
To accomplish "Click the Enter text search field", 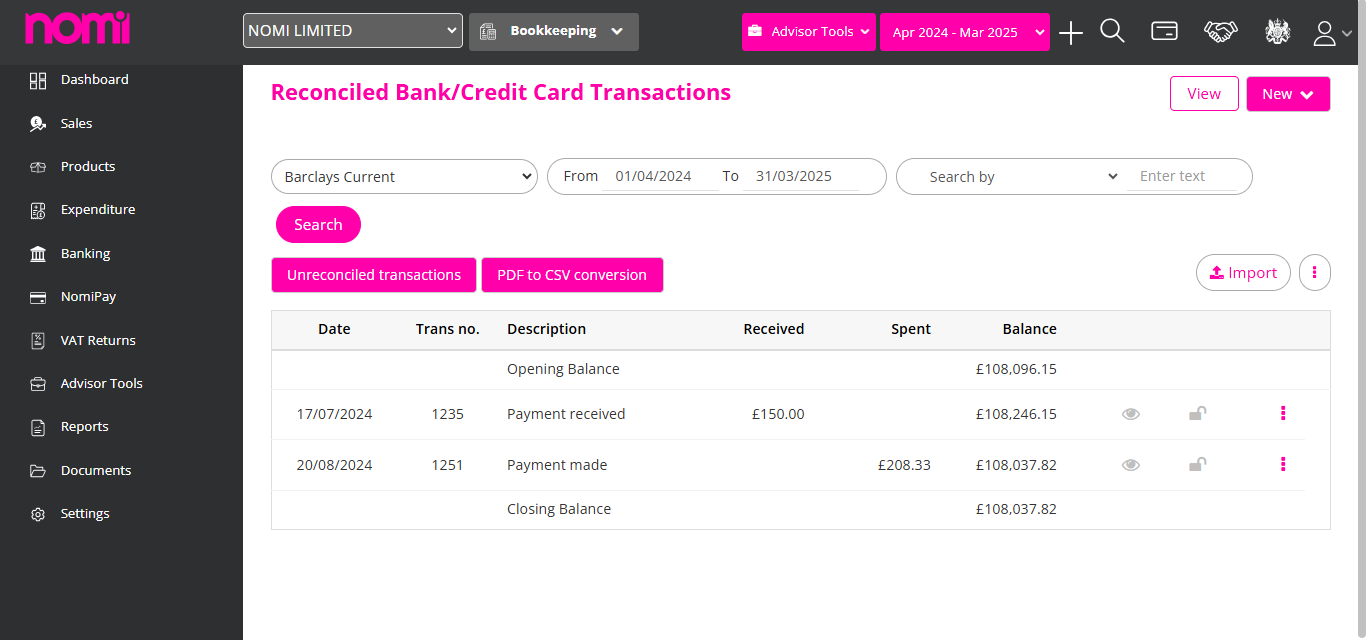I will [x=1181, y=177].
